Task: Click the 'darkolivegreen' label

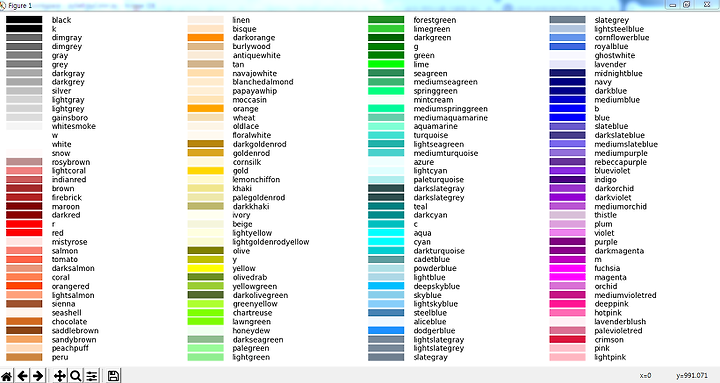Action: pos(260,295)
